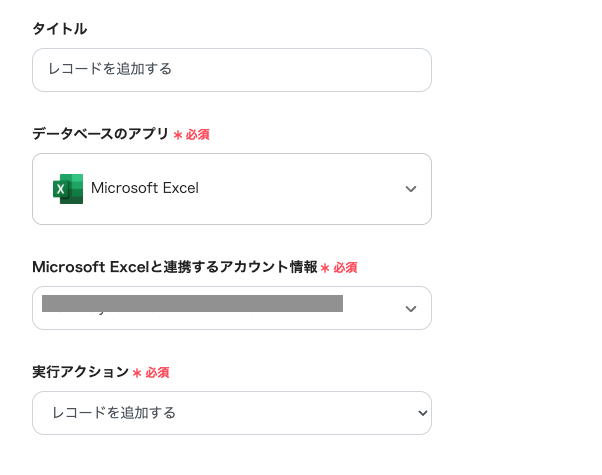Click the red asterisk next to アカウント情報

(325, 268)
